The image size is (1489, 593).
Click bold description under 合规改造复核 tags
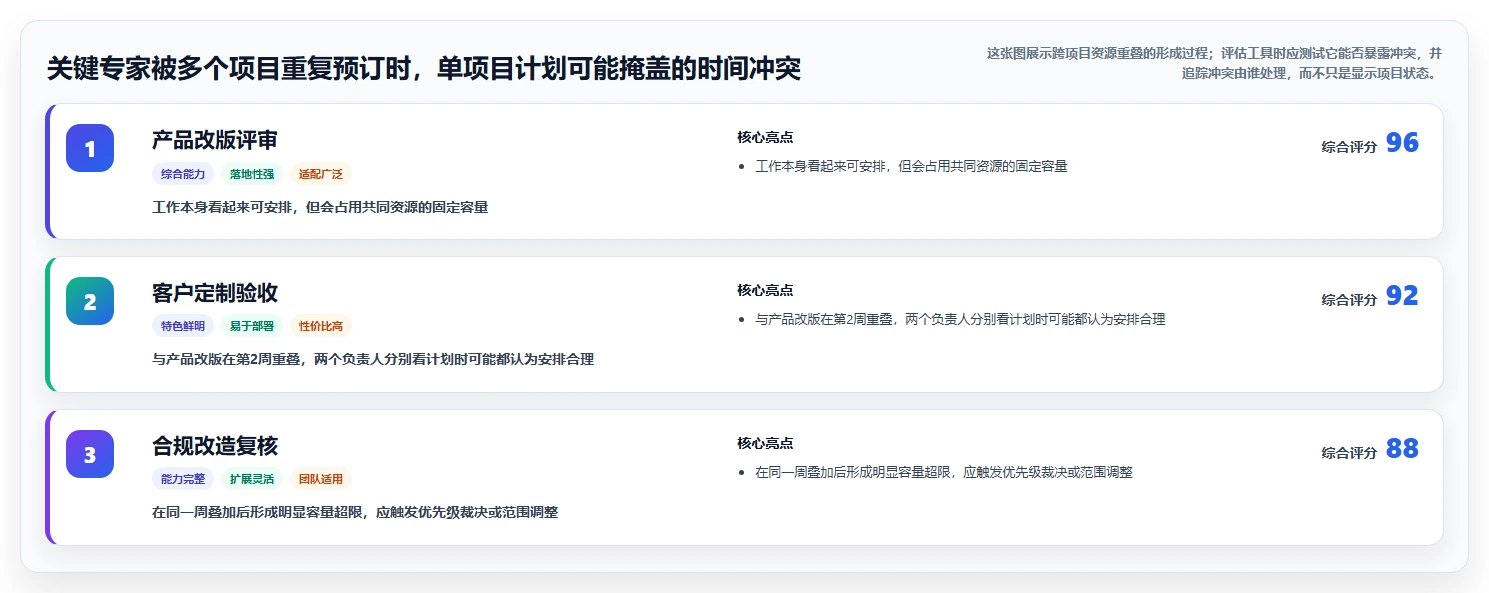355,512
